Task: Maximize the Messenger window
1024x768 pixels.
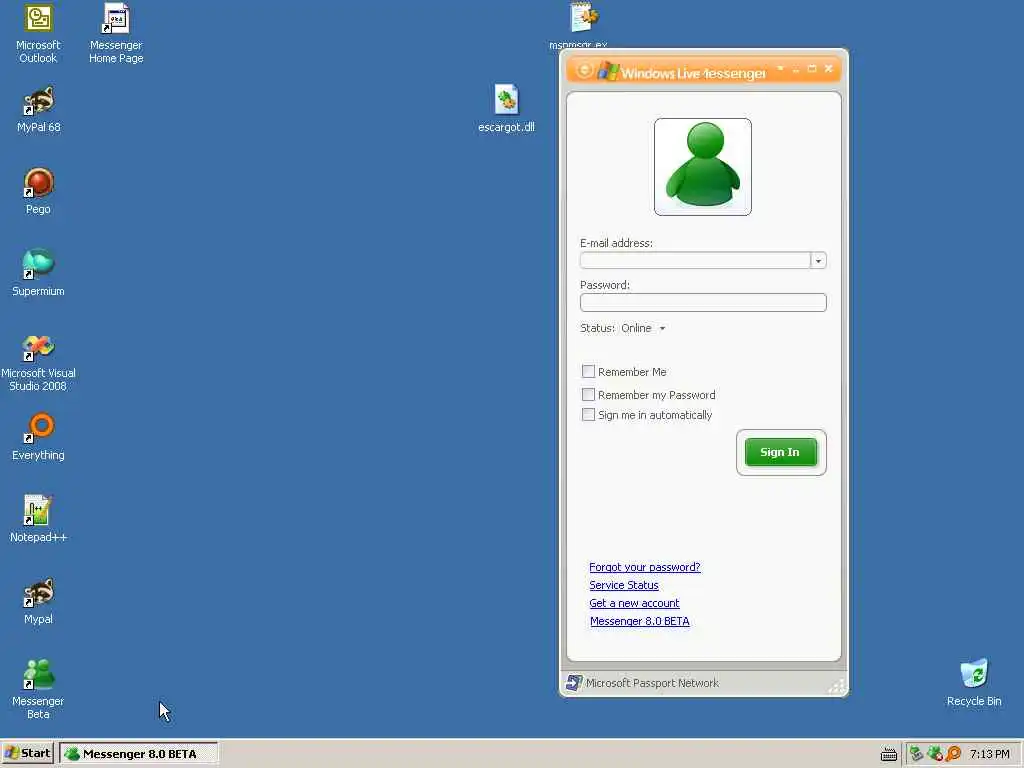Action: click(x=812, y=69)
